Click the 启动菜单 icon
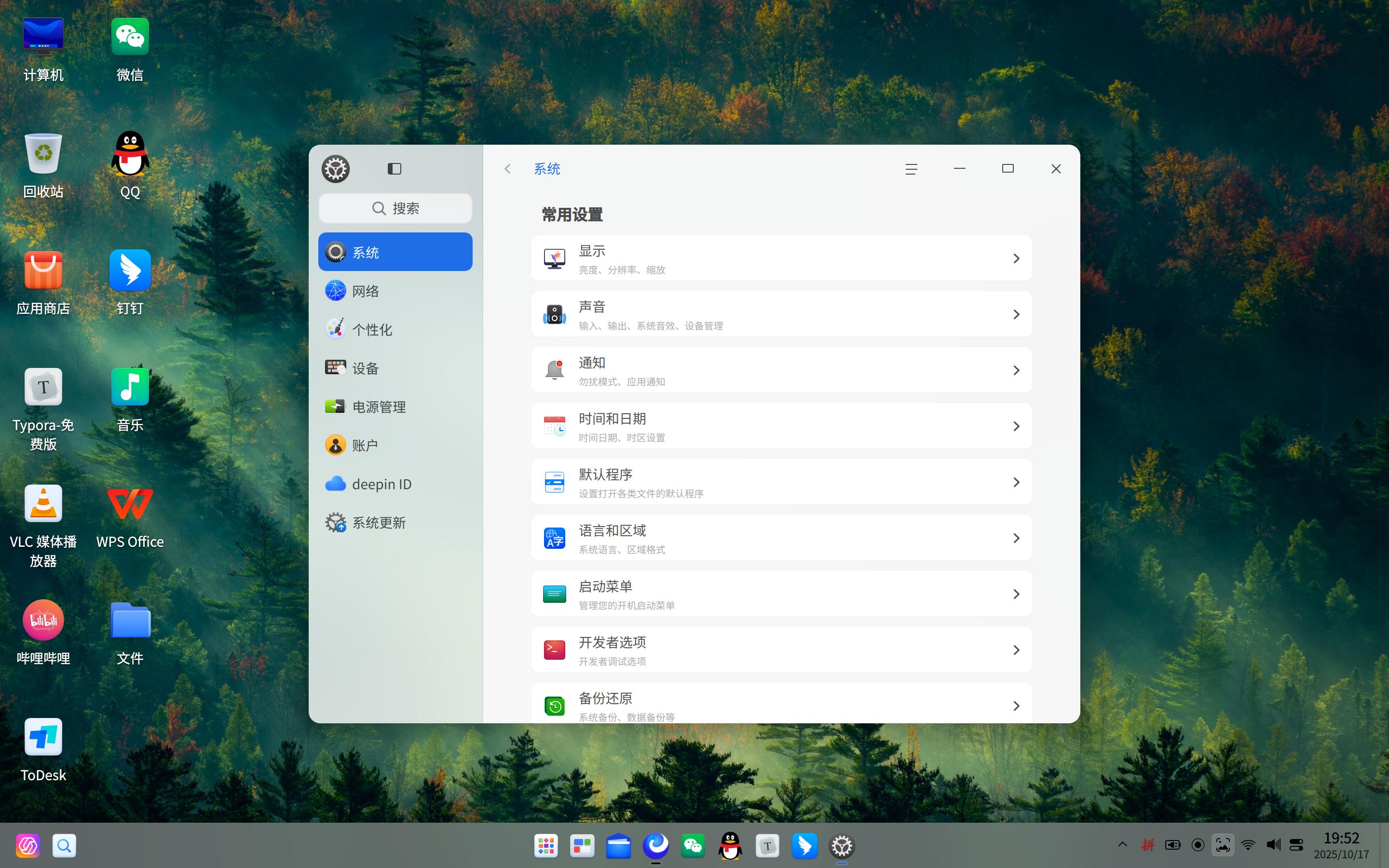This screenshot has width=1389, height=868. pos(555,594)
